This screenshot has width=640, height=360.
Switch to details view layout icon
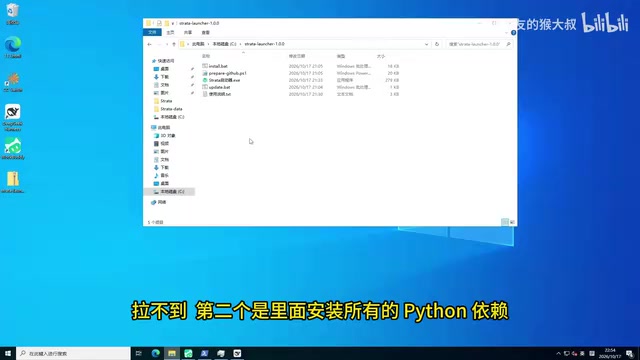click(x=504, y=222)
